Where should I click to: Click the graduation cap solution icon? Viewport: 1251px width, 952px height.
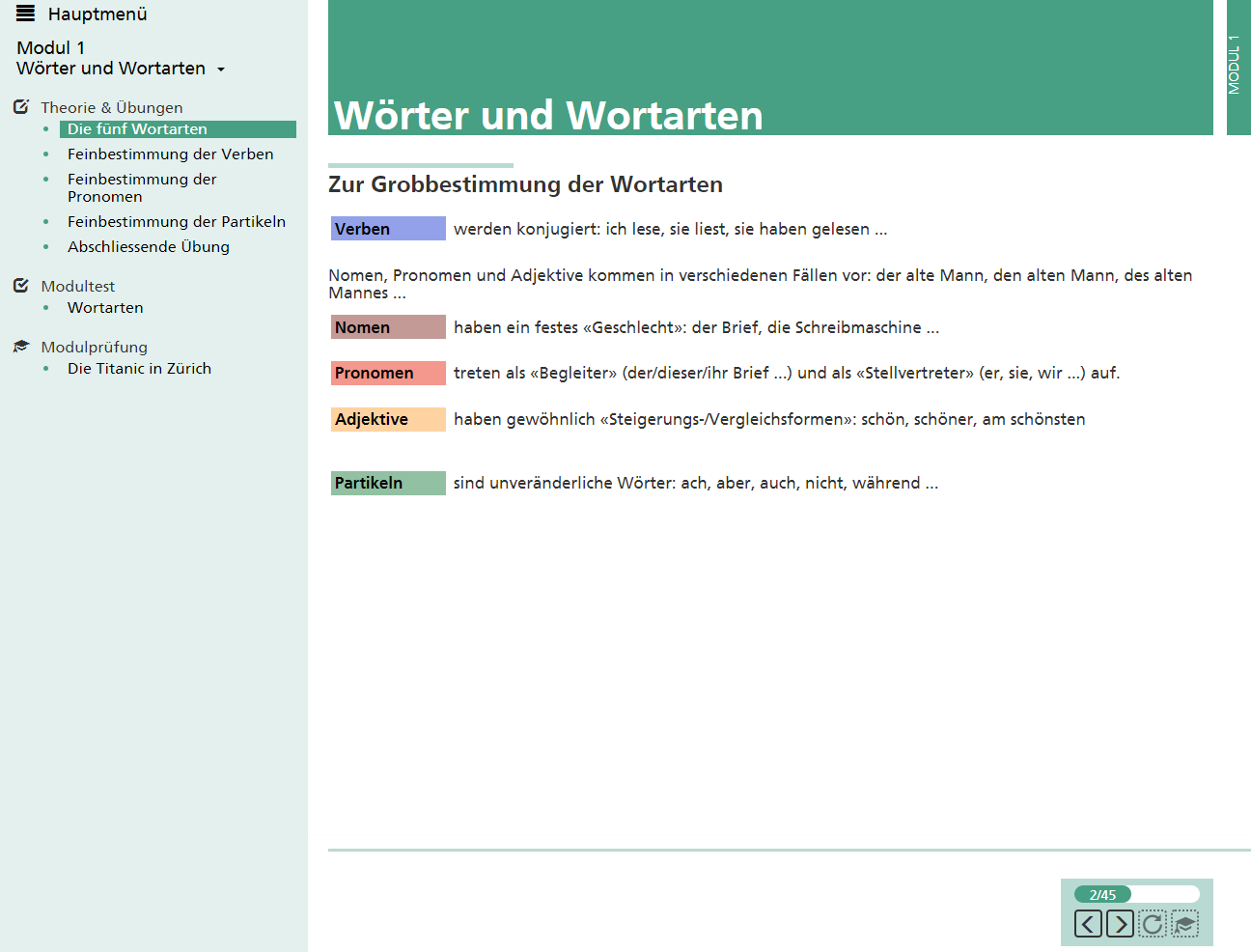(1184, 924)
